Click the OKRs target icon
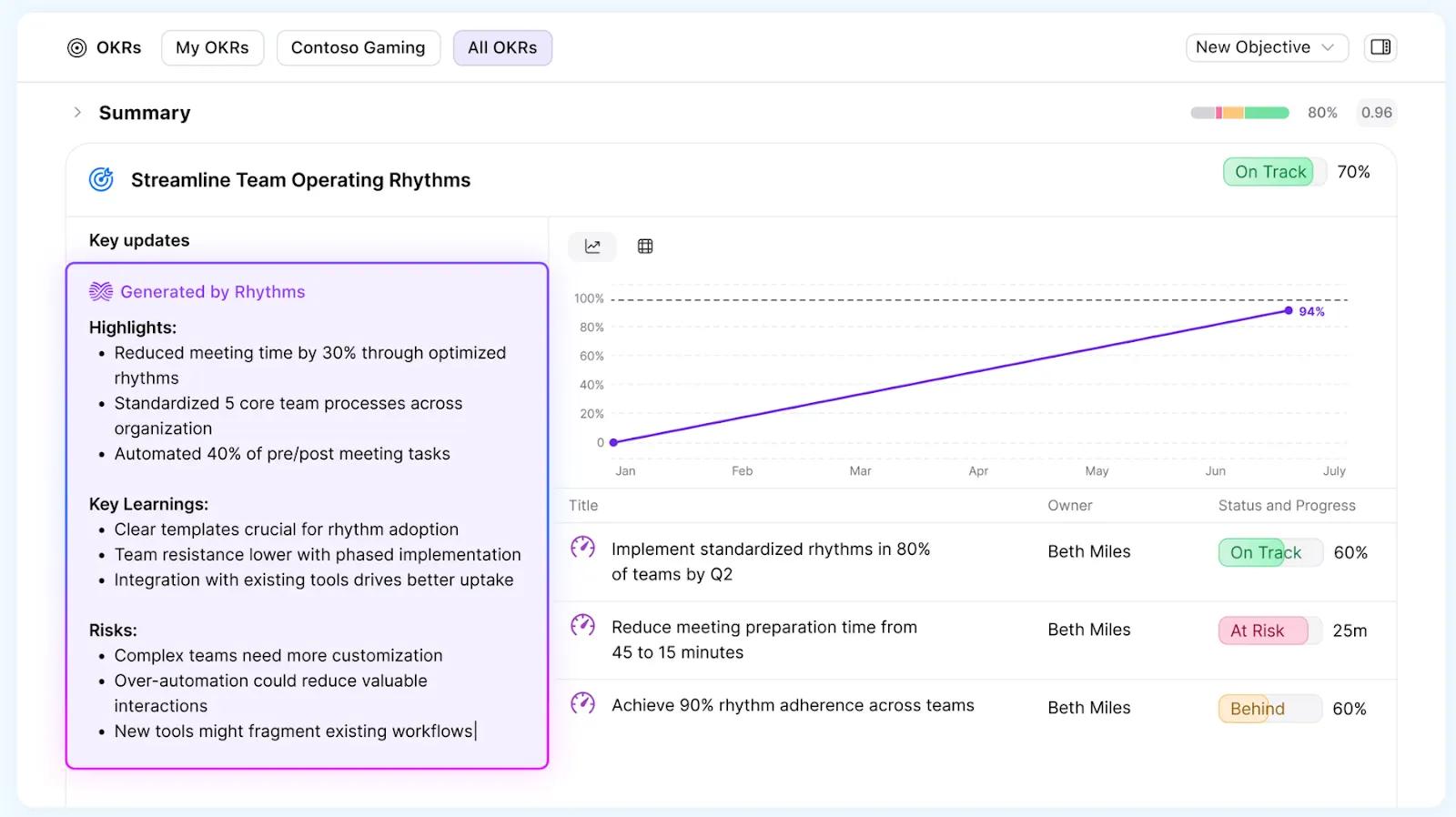The height and width of the screenshot is (817, 1456). click(77, 48)
